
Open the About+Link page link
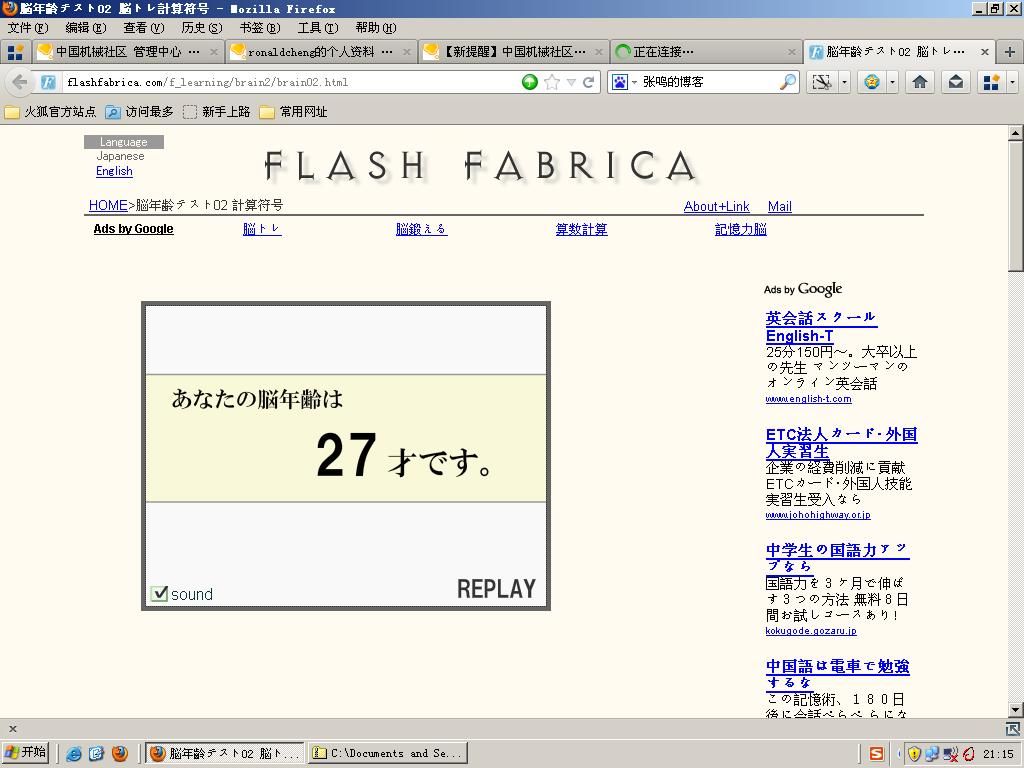[716, 206]
